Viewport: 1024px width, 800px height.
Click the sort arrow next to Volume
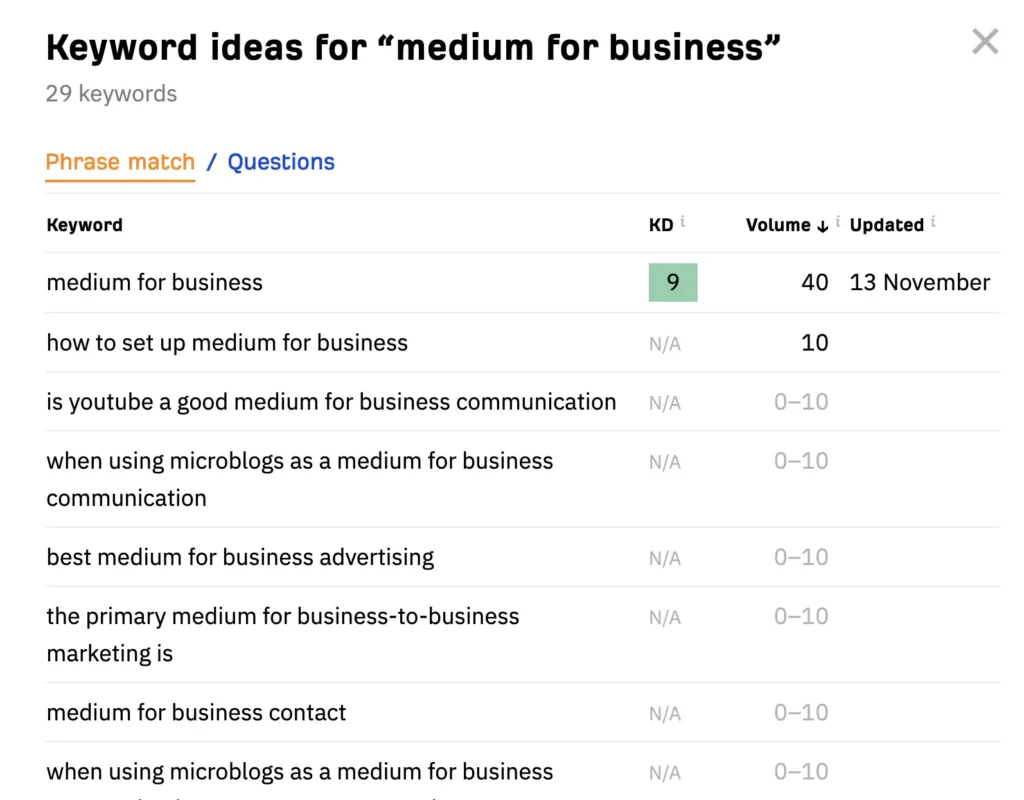click(823, 226)
